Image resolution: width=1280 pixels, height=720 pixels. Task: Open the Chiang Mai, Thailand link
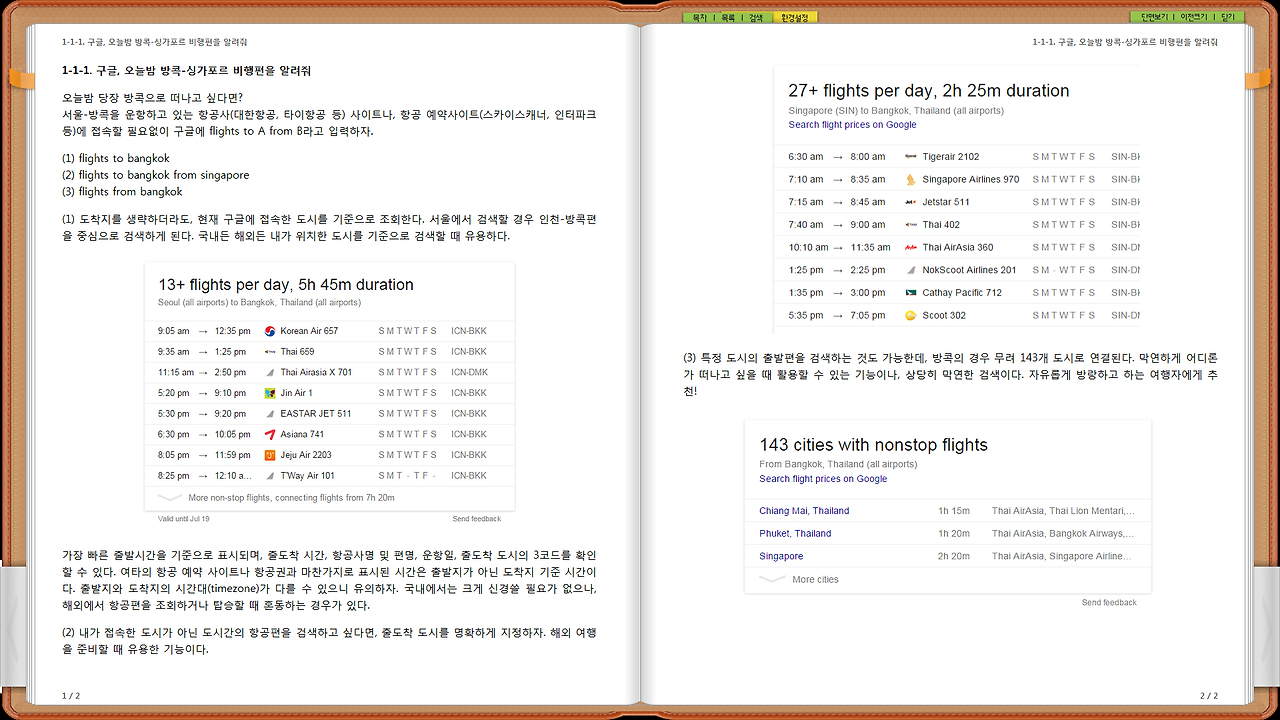click(804, 511)
